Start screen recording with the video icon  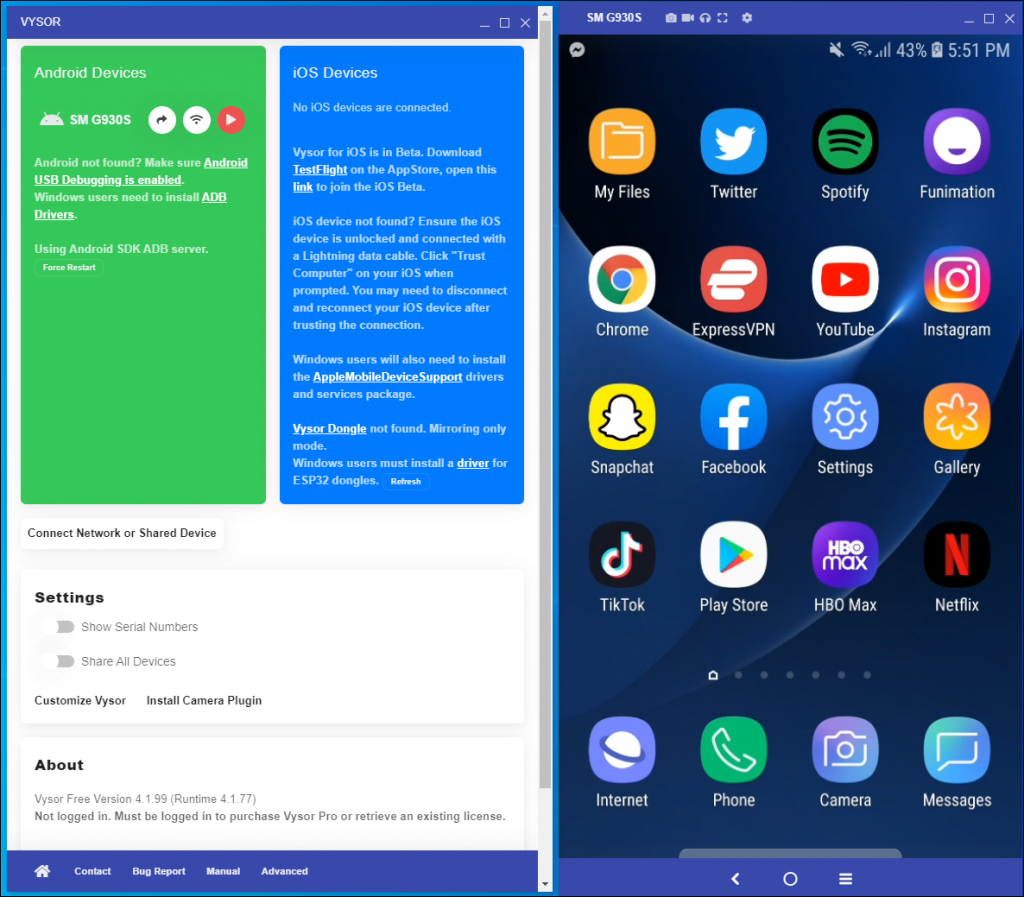(x=688, y=17)
